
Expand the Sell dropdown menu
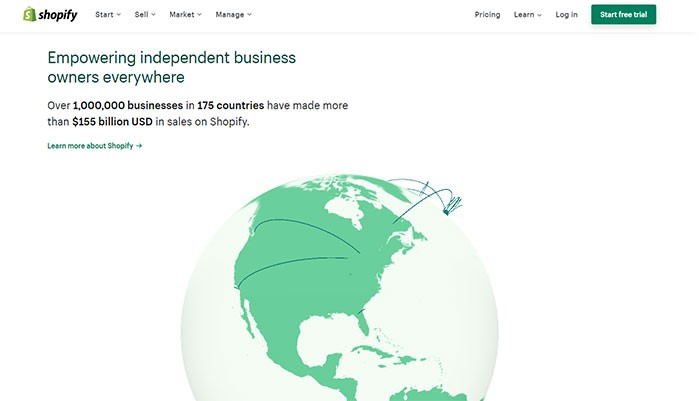[x=145, y=15]
